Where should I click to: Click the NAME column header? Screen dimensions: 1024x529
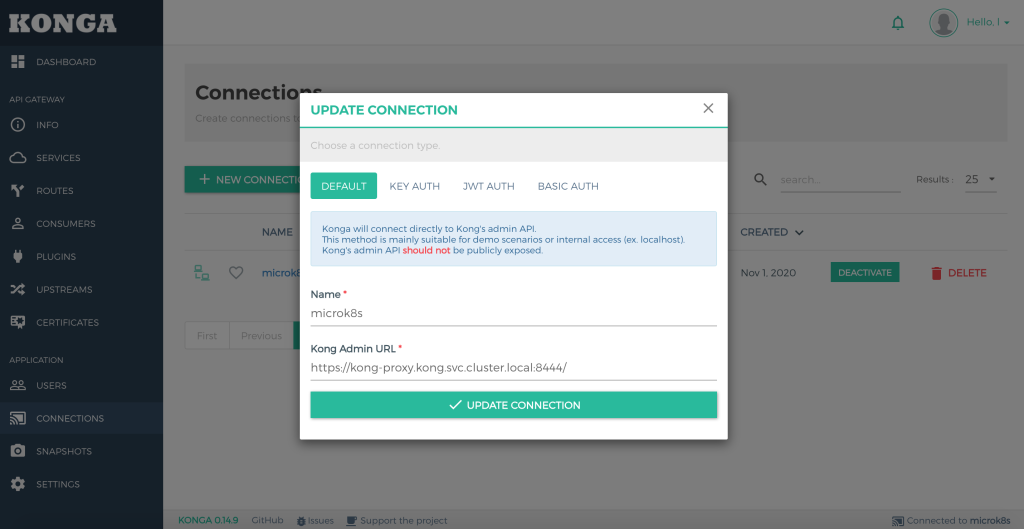pyautogui.click(x=277, y=232)
